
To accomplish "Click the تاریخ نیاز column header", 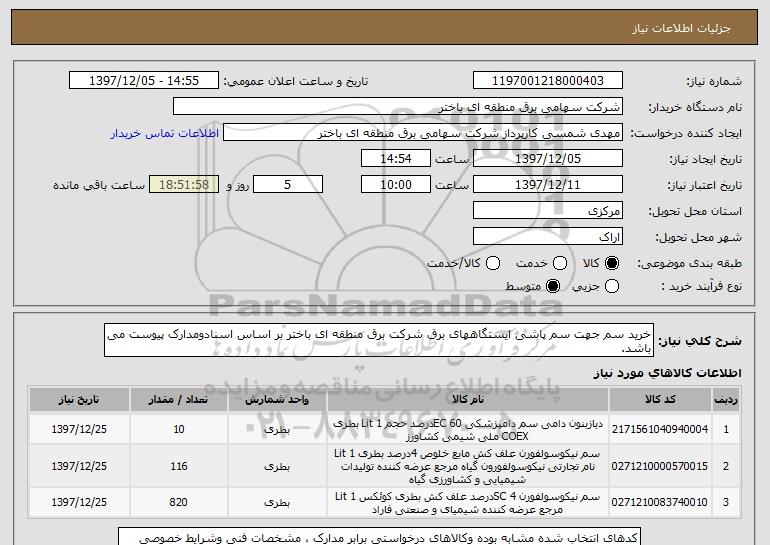I will (79, 400).
